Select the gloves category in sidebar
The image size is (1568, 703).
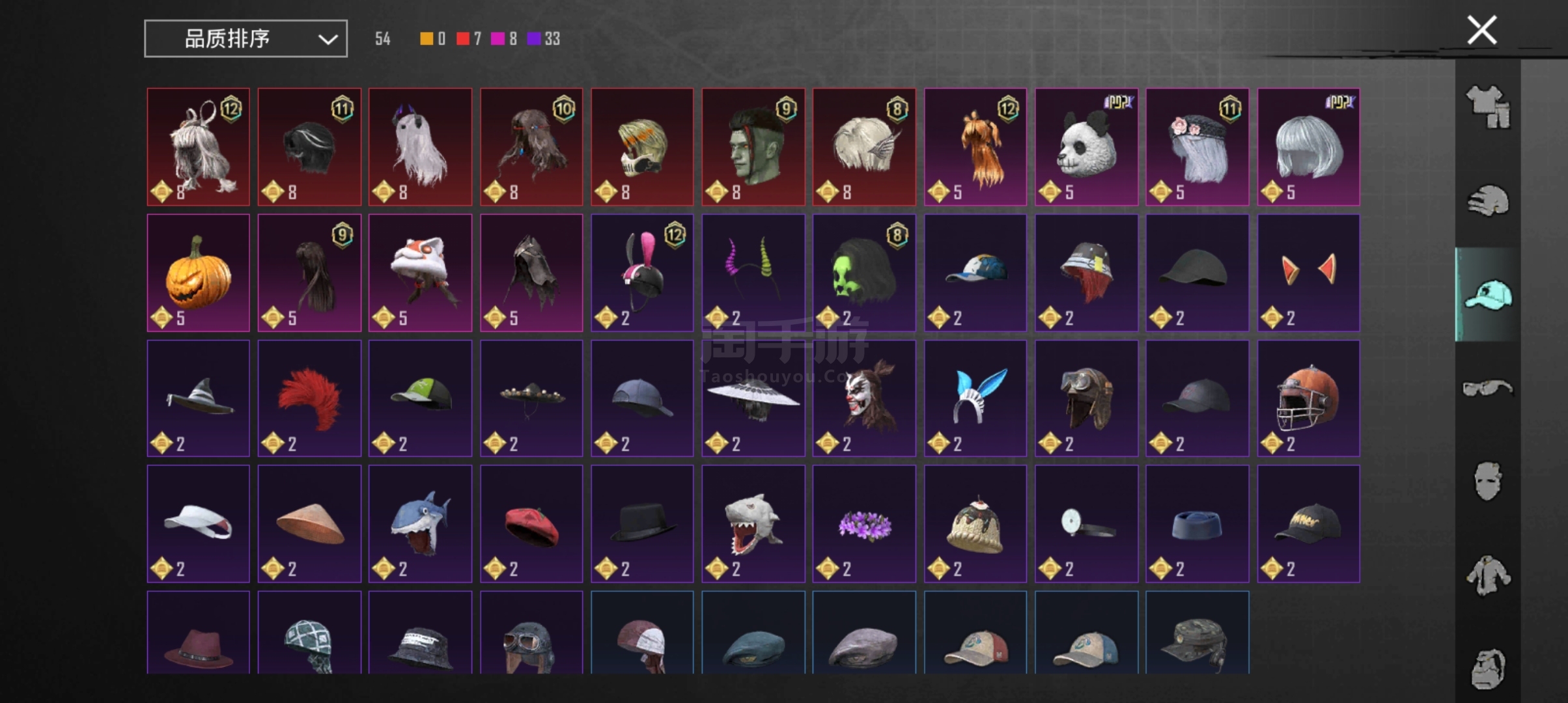[x=1488, y=200]
